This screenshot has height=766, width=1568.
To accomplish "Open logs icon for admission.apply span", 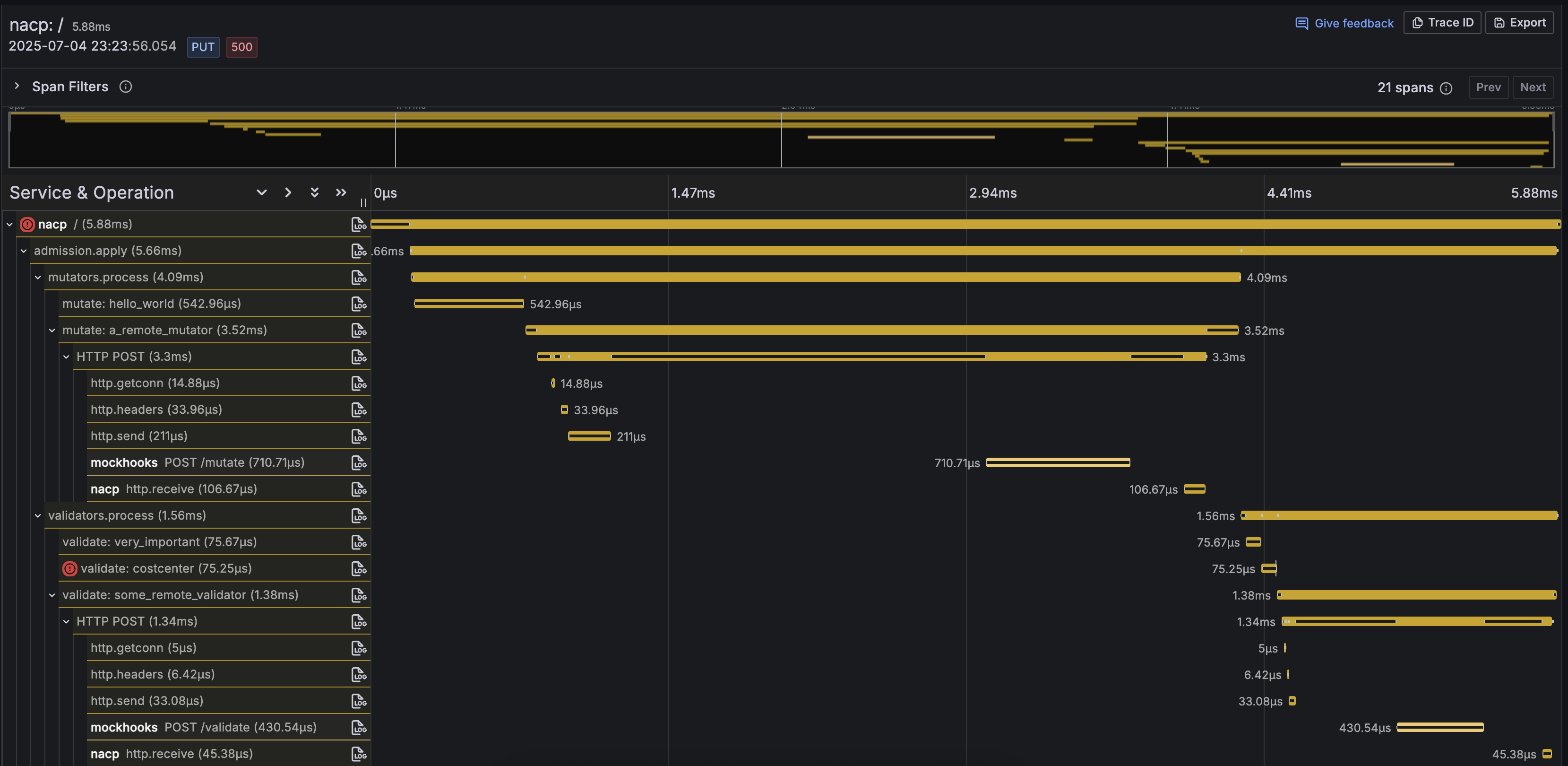I will [x=359, y=251].
